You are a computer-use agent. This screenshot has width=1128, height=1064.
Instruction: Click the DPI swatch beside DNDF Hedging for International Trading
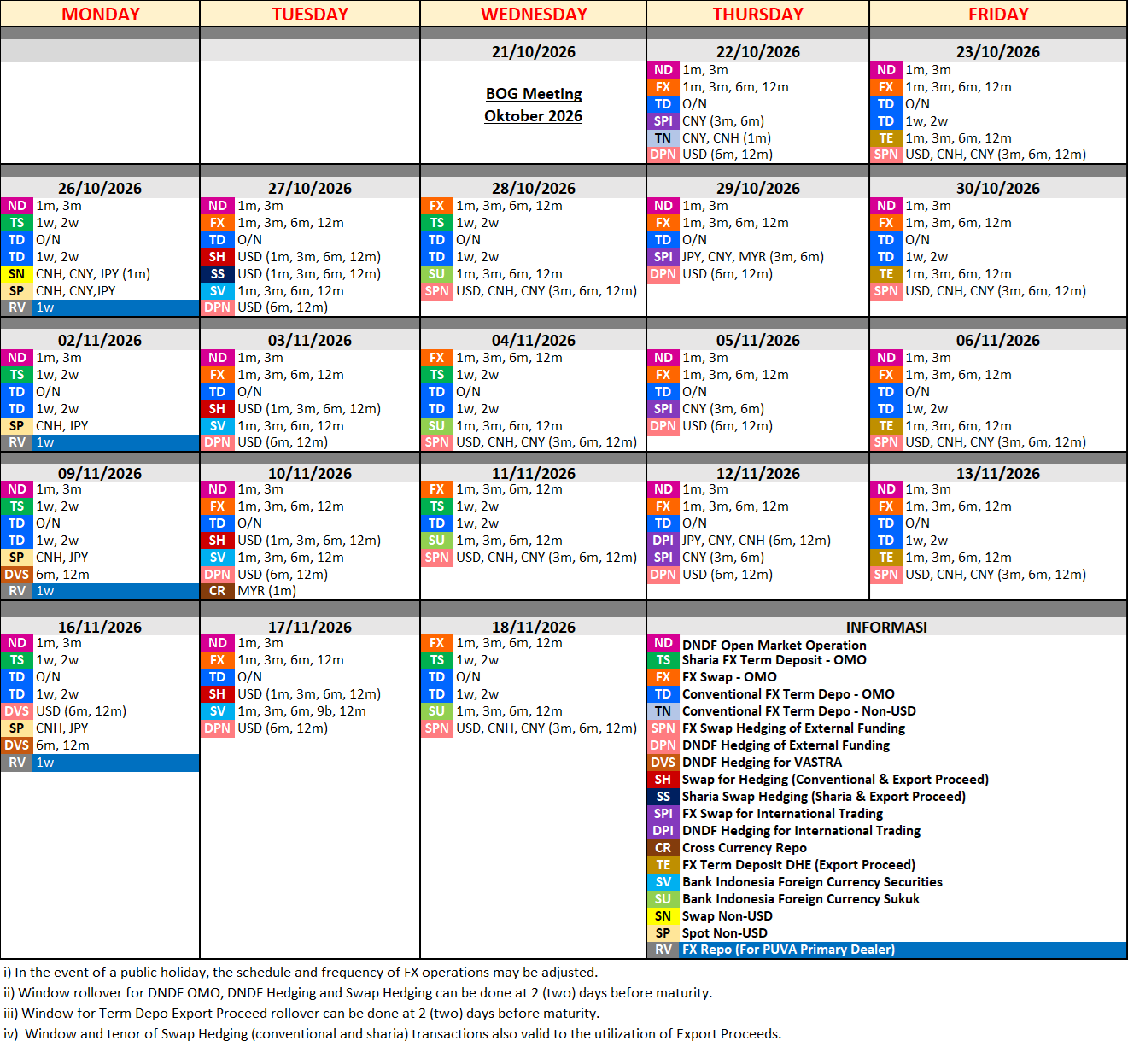coord(663,831)
